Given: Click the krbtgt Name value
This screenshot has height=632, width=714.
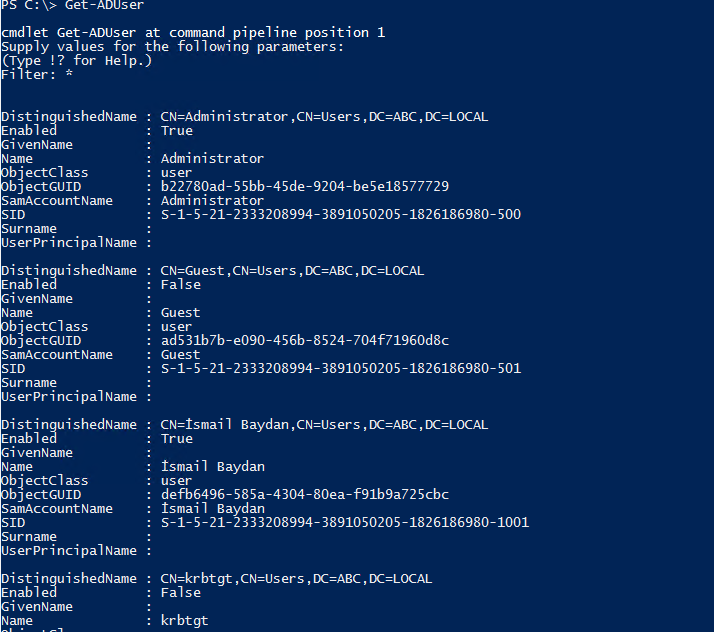Looking at the screenshot, I should 184,620.
